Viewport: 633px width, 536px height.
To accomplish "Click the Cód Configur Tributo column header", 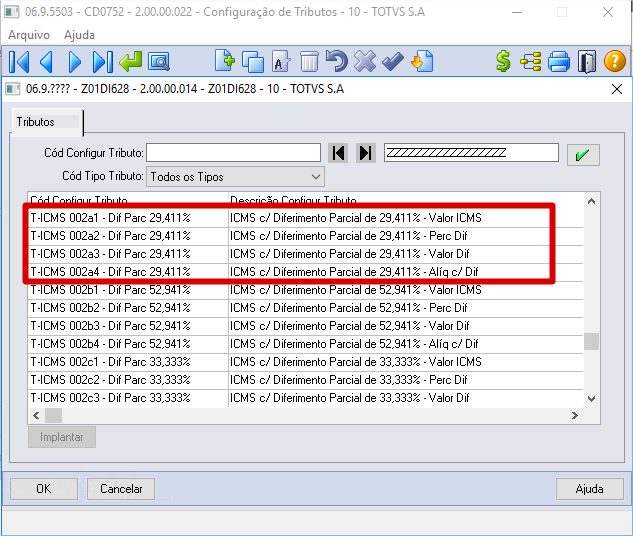I will [x=128, y=200].
